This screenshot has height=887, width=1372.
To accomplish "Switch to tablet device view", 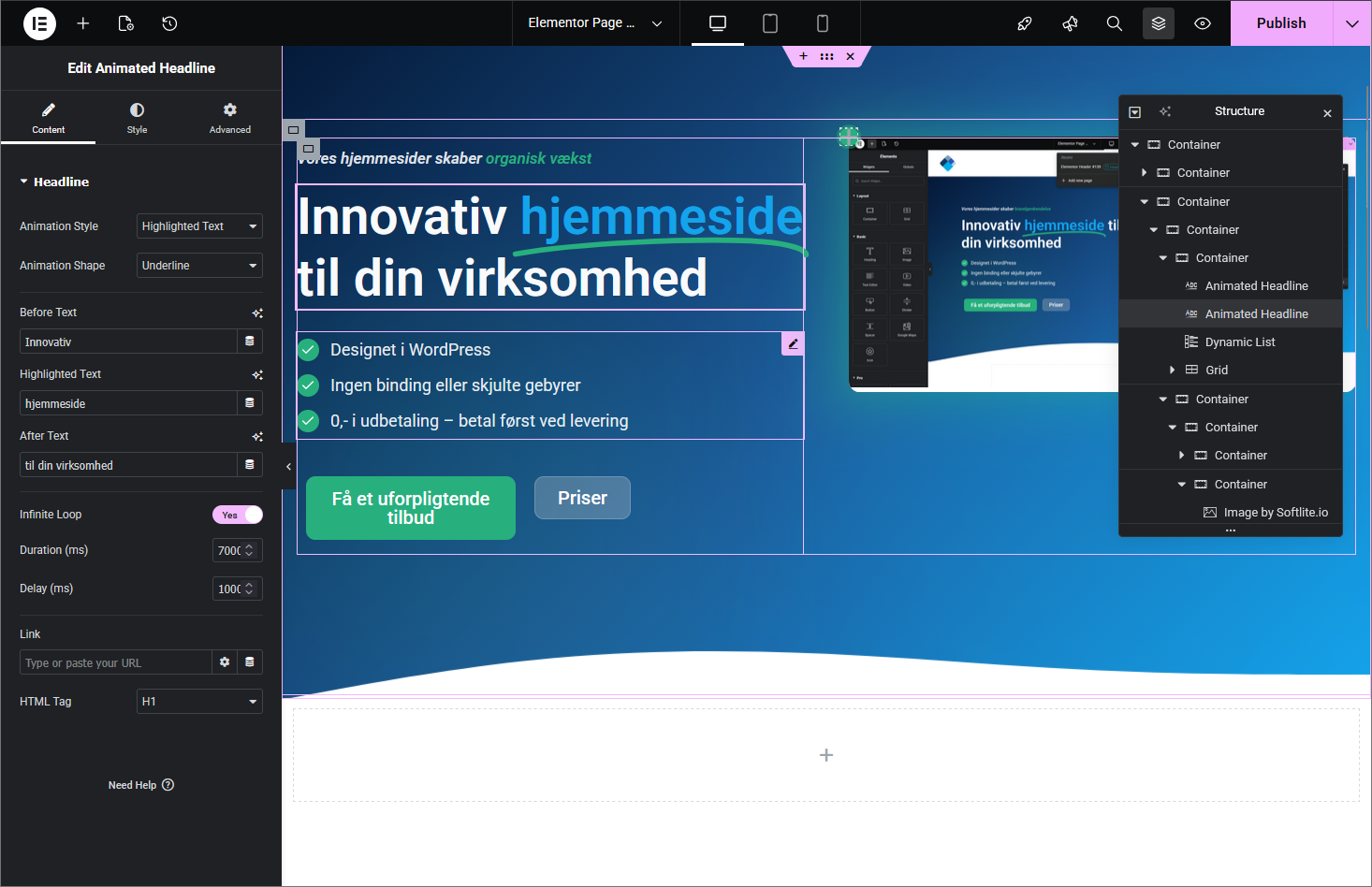I will (770, 23).
